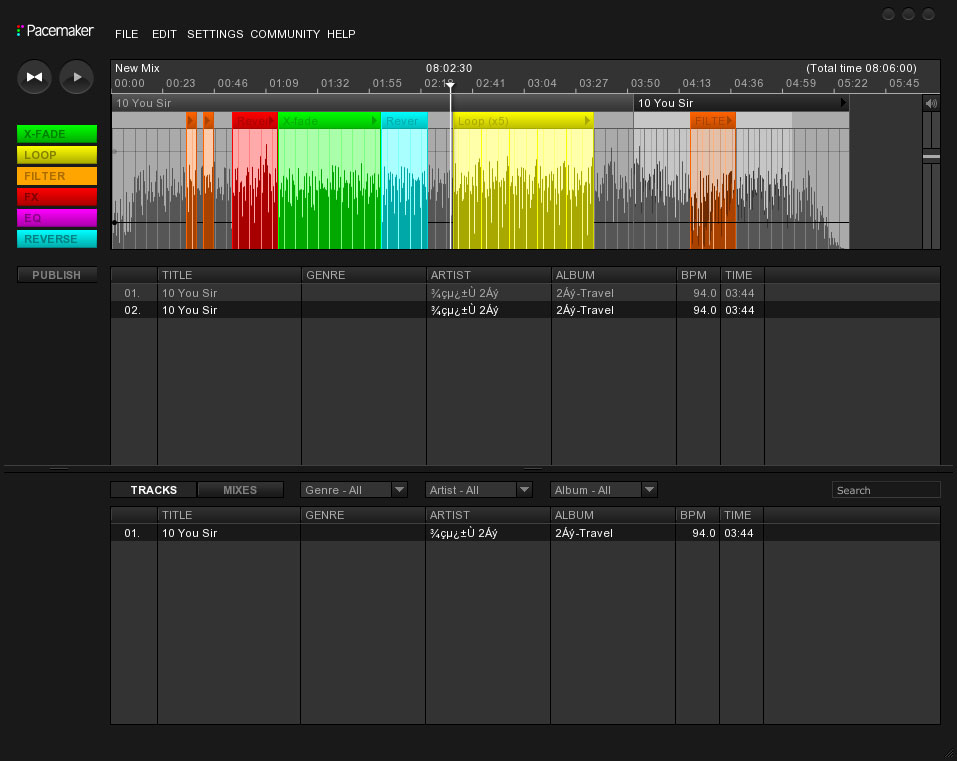Click the Search field
Viewport: 957px width, 761px height.
[886, 490]
